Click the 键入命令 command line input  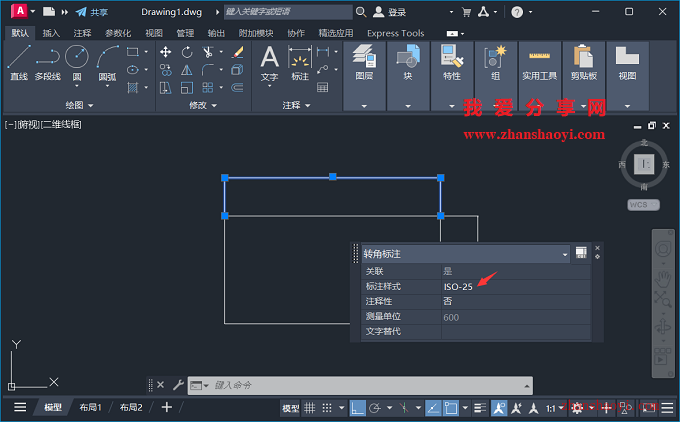point(360,385)
